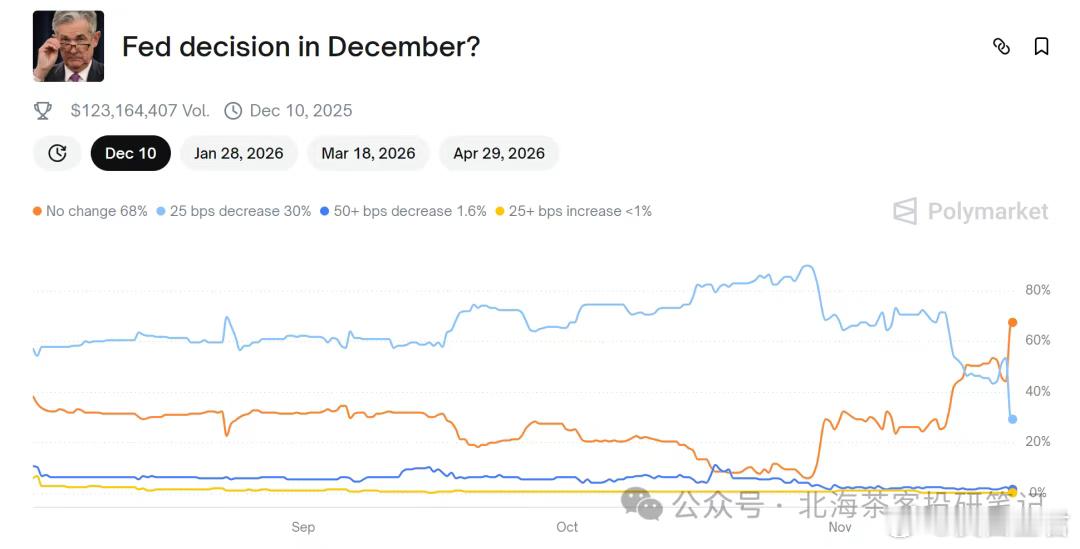
Task: Click the light-blue 30% endpoint on chart
Action: [x=1012, y=419]
